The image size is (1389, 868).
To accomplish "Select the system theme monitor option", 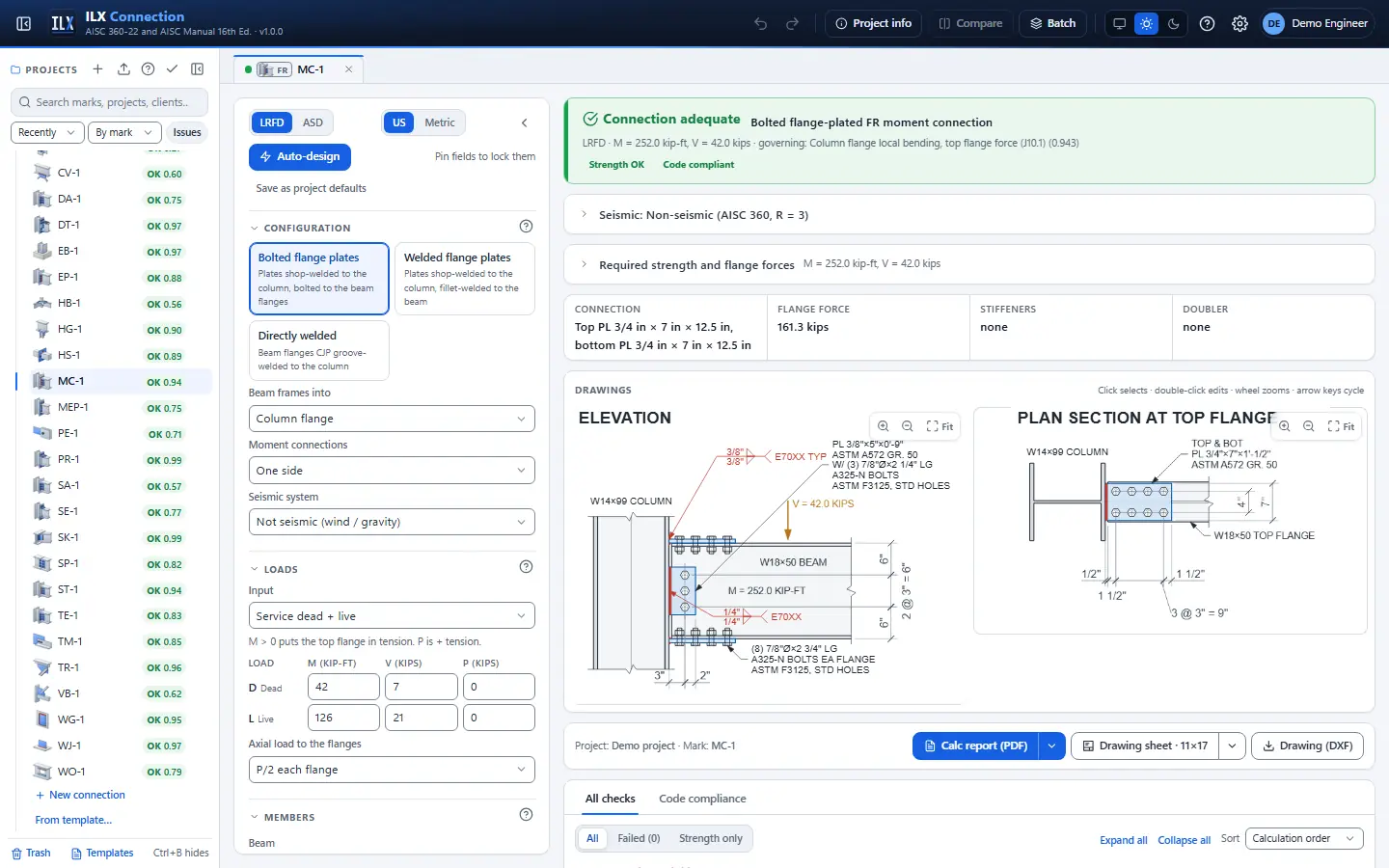I will click(1119, 23).
